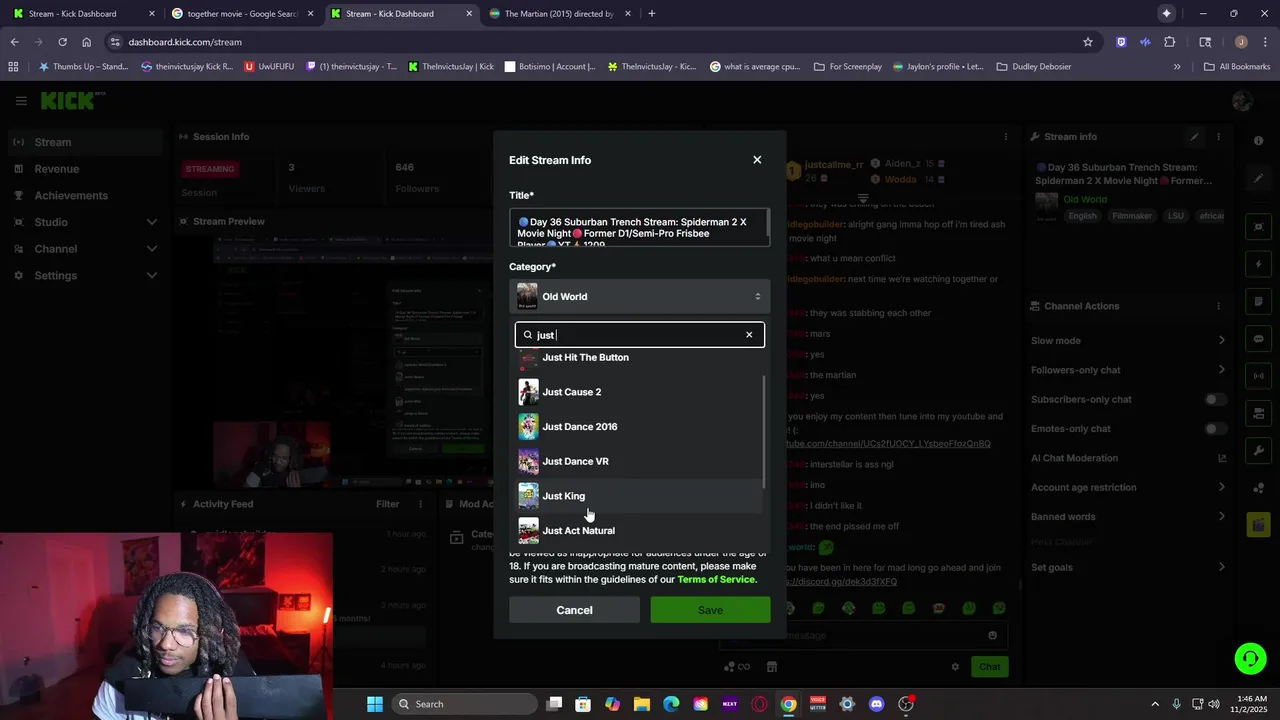Click the broadcast signal icon in right sidebar
The height and width of the screenshot is (720, 1280).
tap(1259, 376)
